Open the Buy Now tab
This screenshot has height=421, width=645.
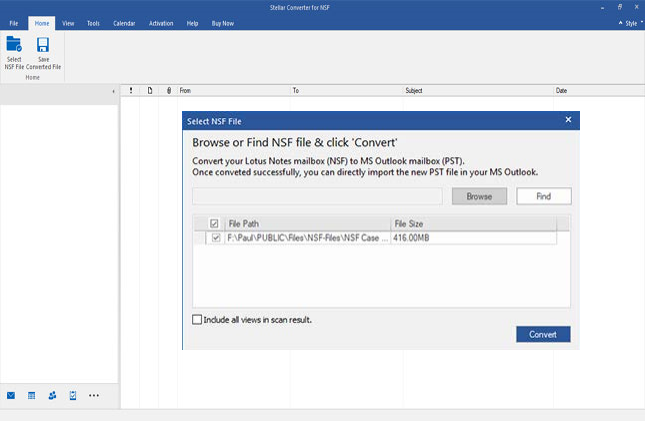point(223,23)
